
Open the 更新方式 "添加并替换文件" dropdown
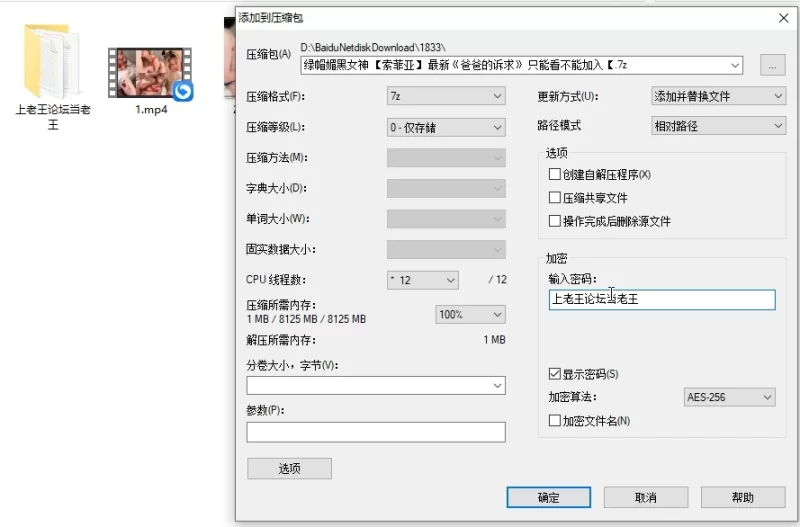[718, 96]
